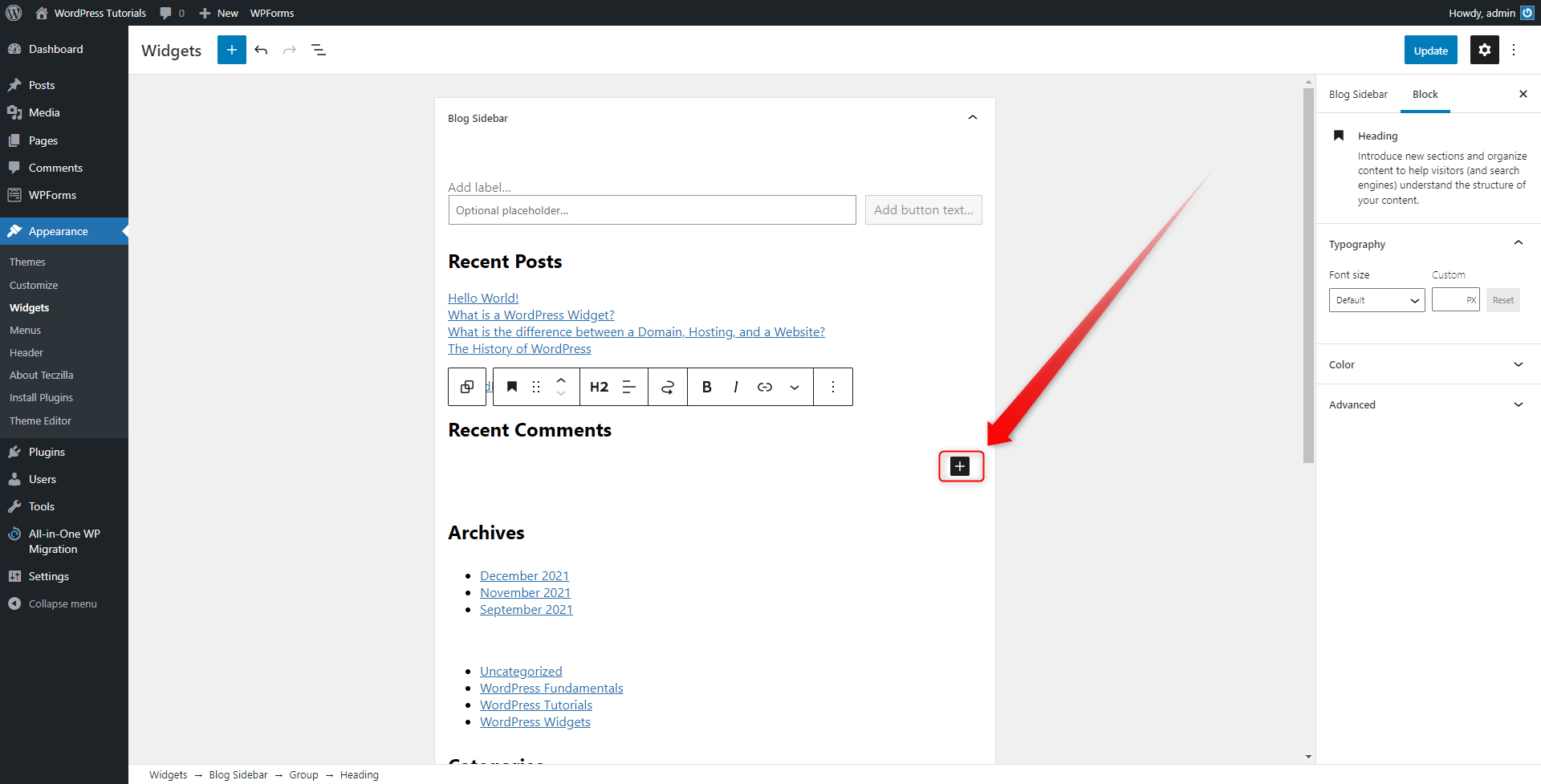
Task: Toggle bold formatting
Action: [707, 387]
